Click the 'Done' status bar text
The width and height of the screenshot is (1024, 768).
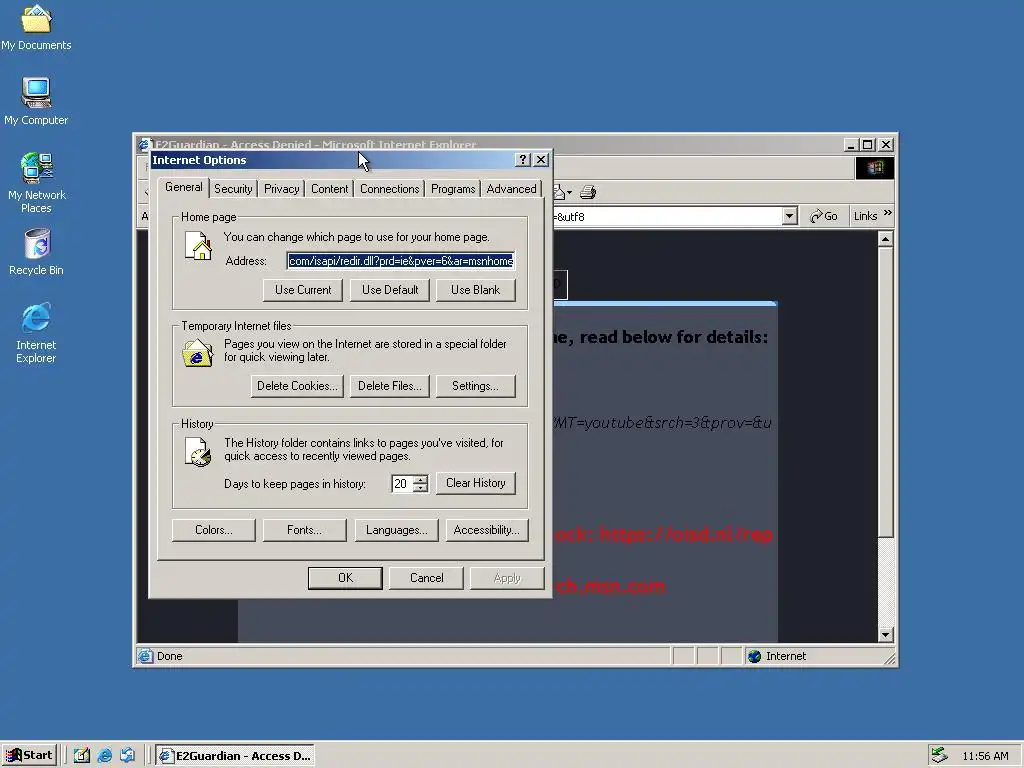click(170, 656)
